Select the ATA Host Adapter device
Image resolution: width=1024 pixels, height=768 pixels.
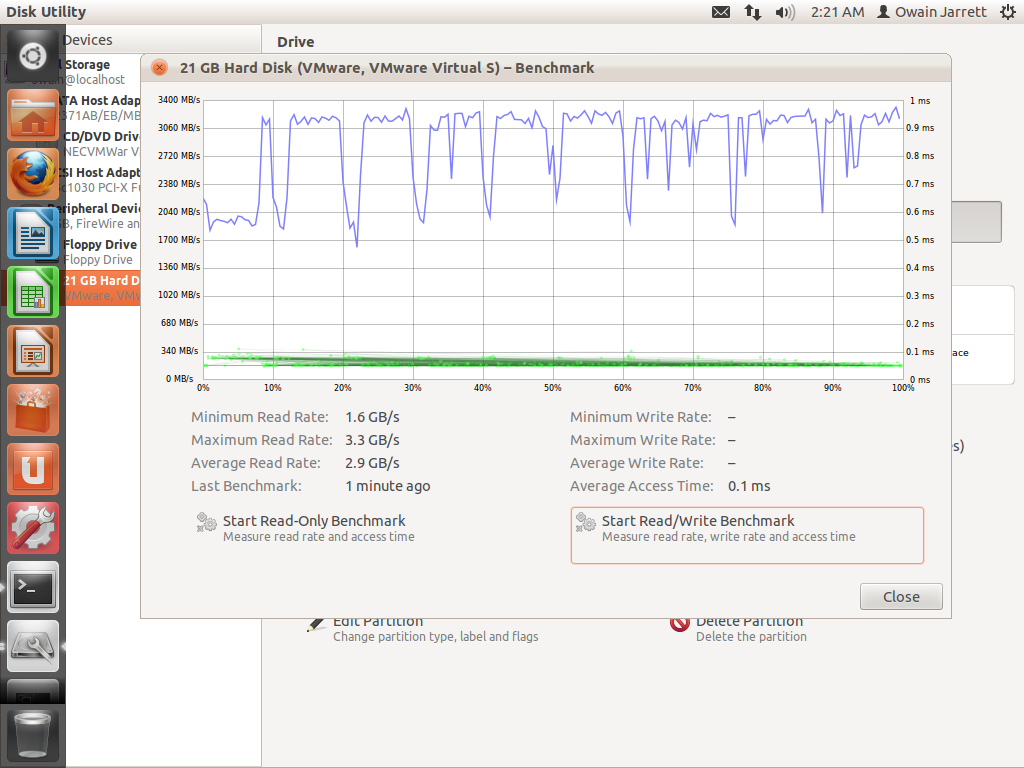coord(103,108)
